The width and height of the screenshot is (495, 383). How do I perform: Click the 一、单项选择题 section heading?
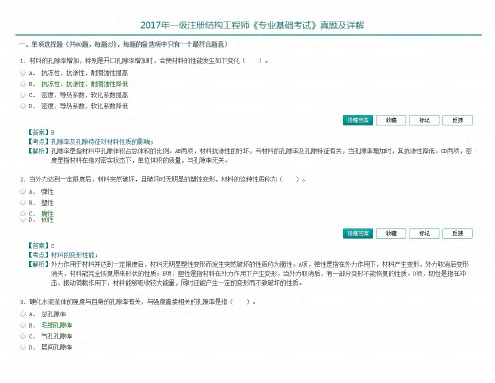coord(123,44)
